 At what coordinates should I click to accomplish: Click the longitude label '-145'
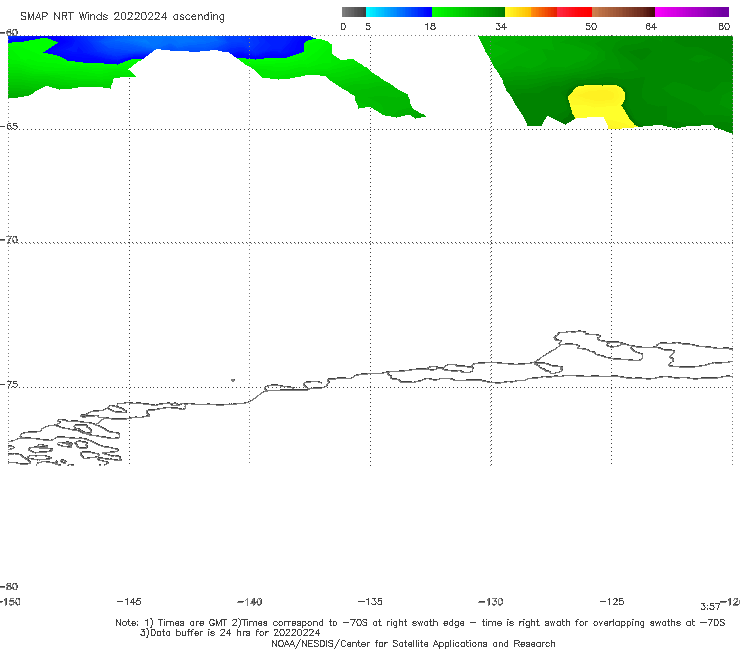click(x=129, y=601)
